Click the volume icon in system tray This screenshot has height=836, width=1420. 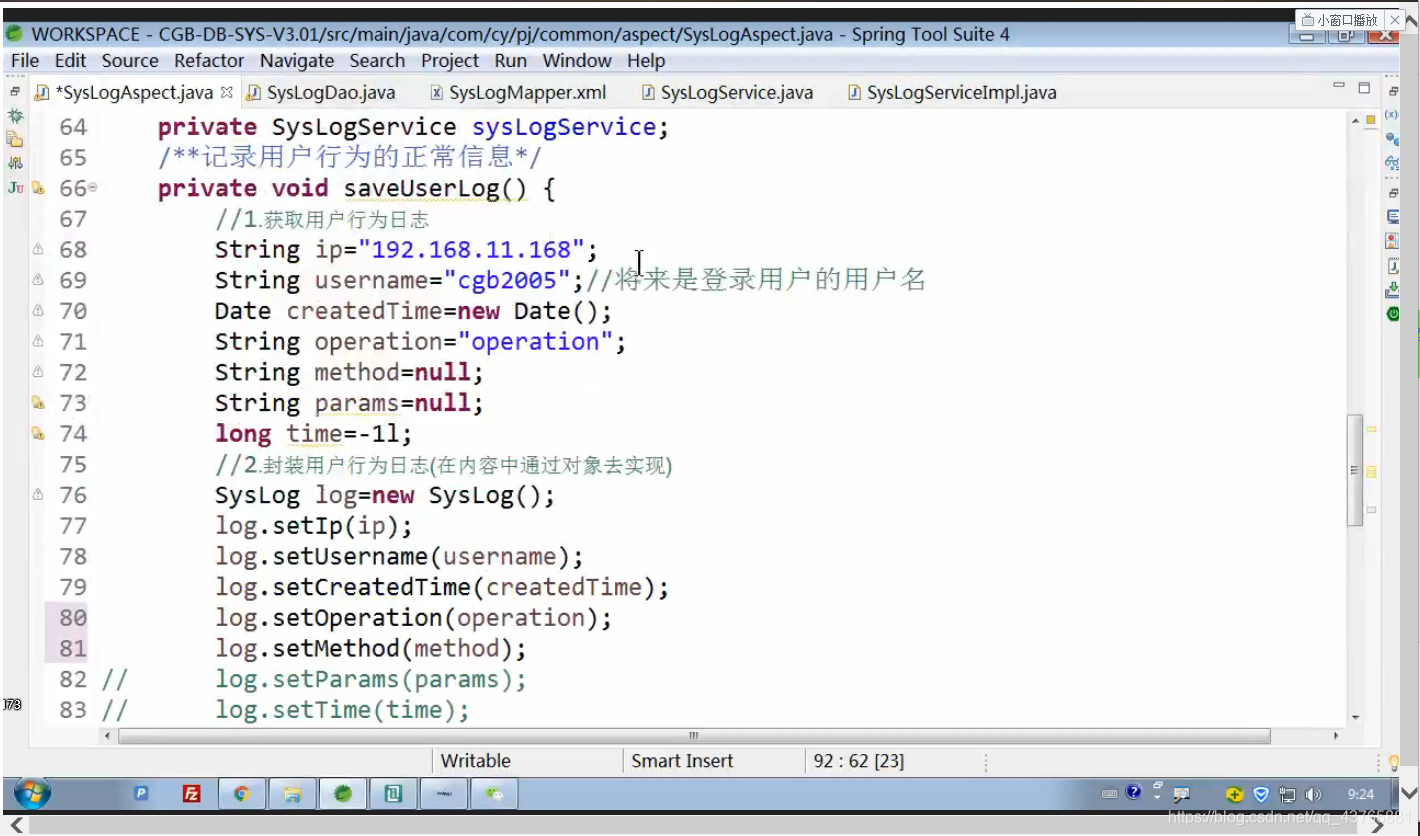coord(1314,795)
